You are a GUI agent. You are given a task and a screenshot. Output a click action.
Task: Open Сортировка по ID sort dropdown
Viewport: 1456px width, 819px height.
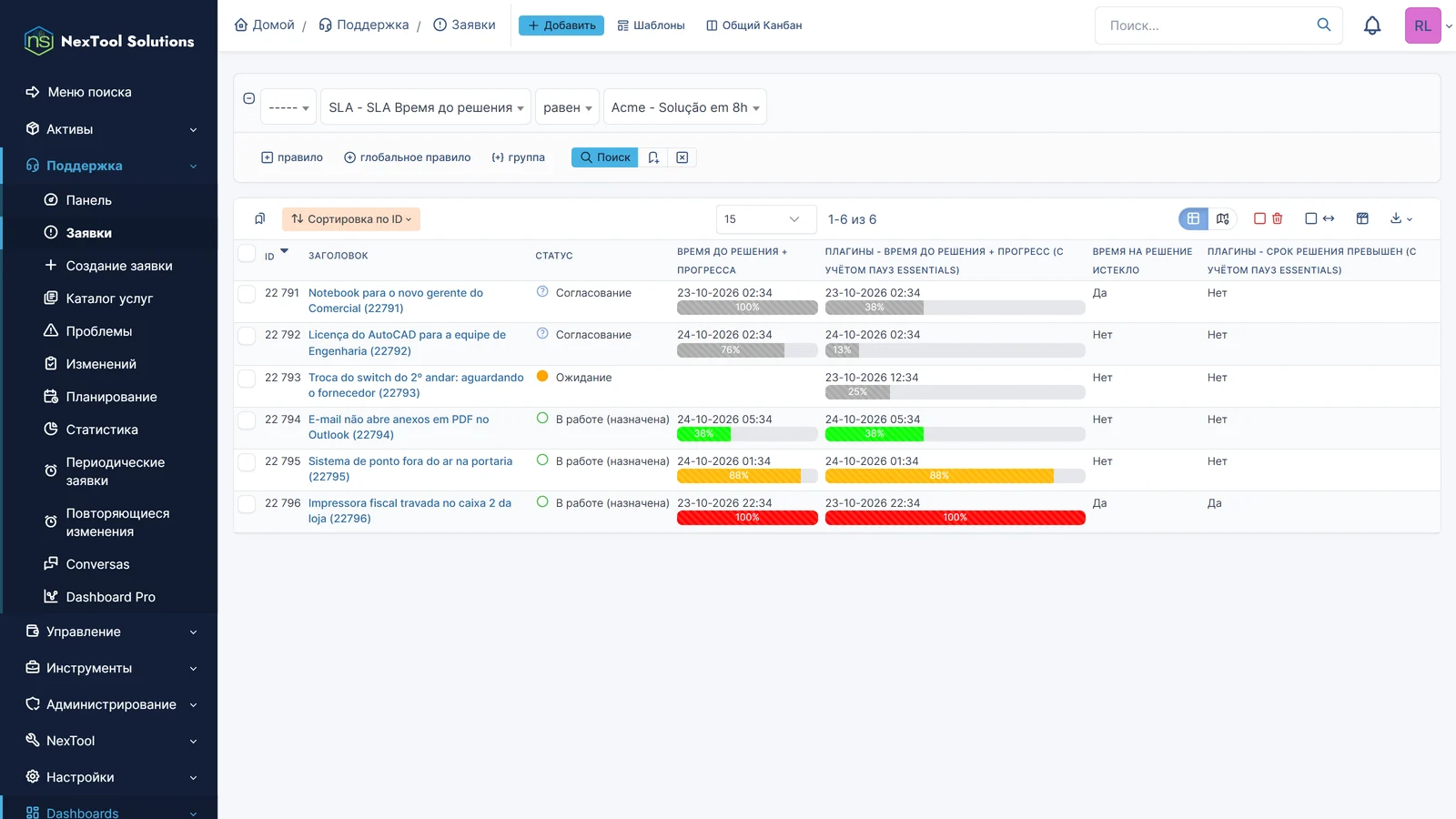[x=351, y=219]
